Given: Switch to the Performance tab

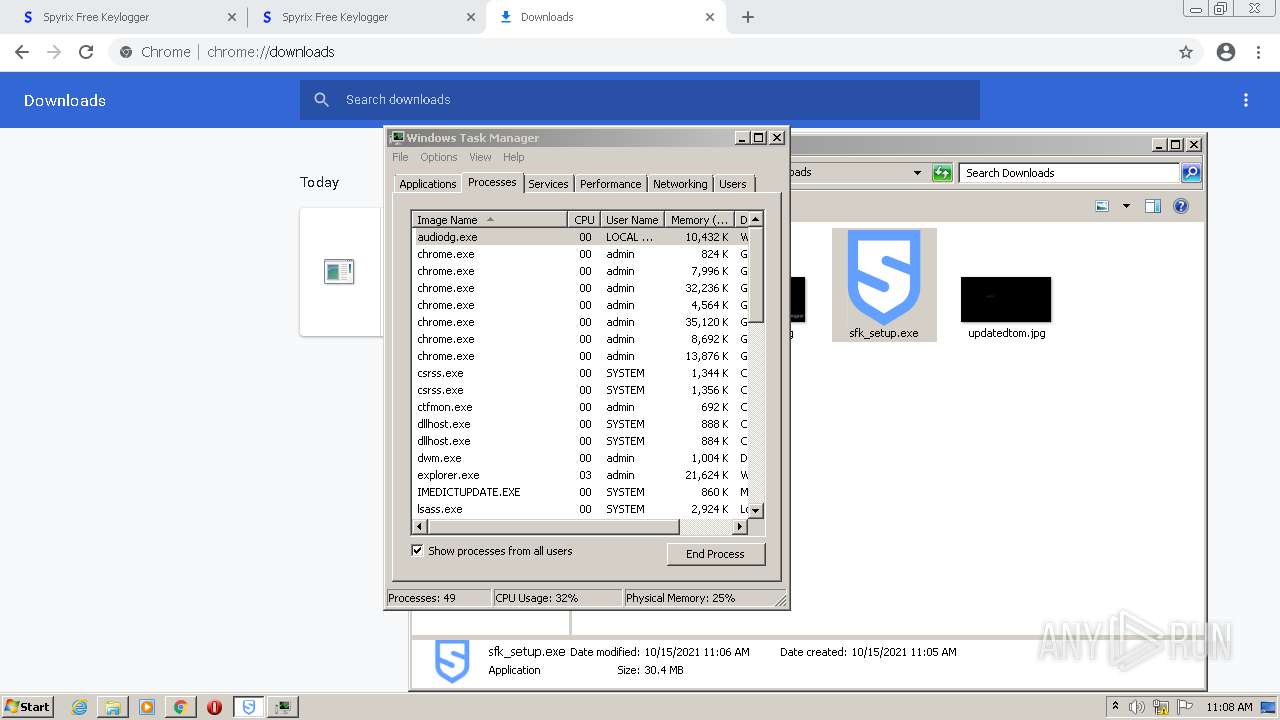Looking at the screenshot, I should tap(610, 184).
